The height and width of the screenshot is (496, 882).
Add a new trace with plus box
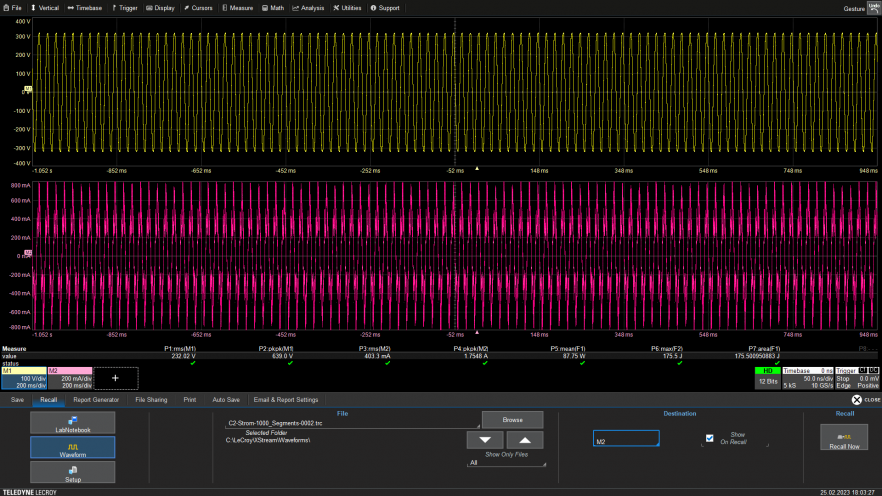pyautogui.click(x=115, y=378)
